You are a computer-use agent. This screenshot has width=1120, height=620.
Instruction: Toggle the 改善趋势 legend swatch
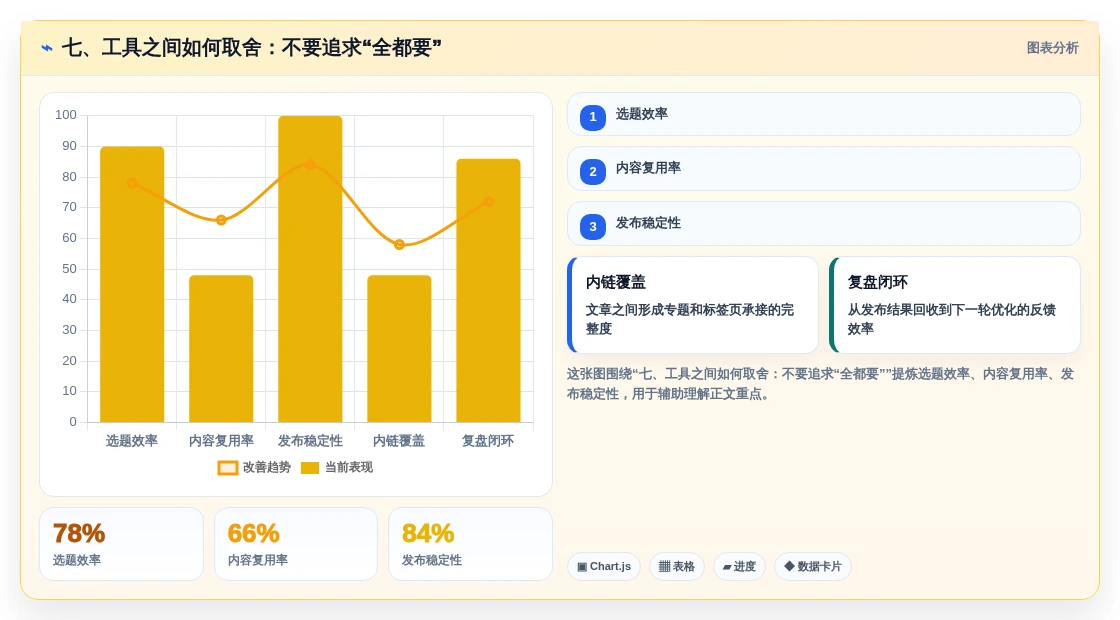227,468
